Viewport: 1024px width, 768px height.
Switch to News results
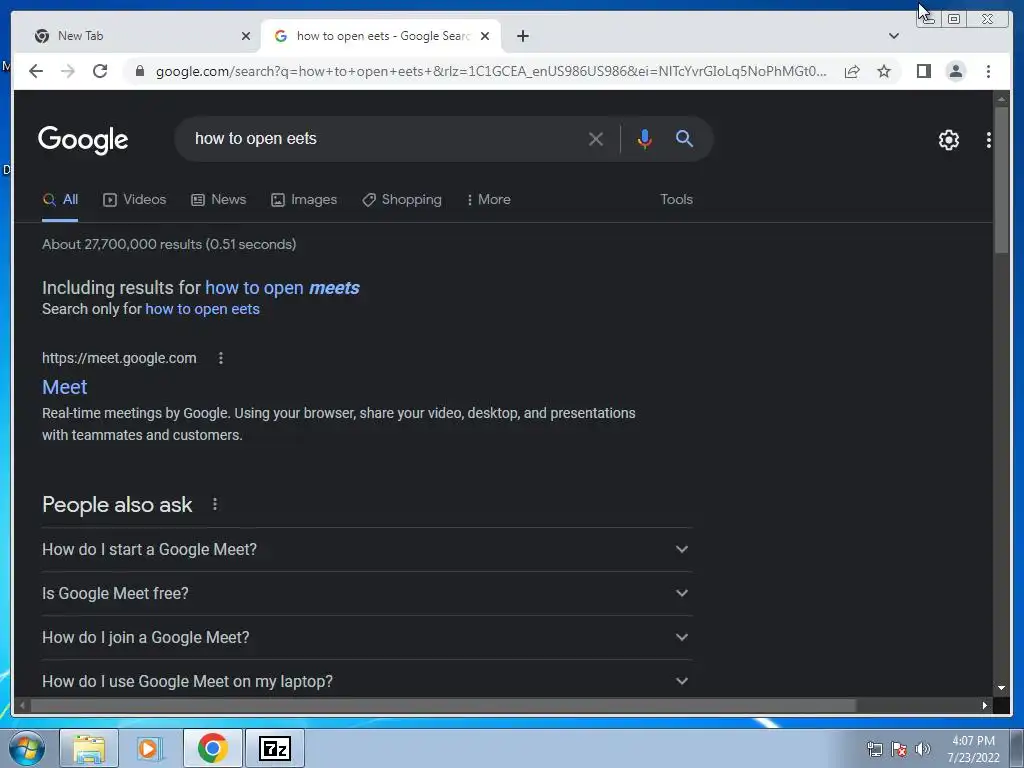[x=218, y=199]
